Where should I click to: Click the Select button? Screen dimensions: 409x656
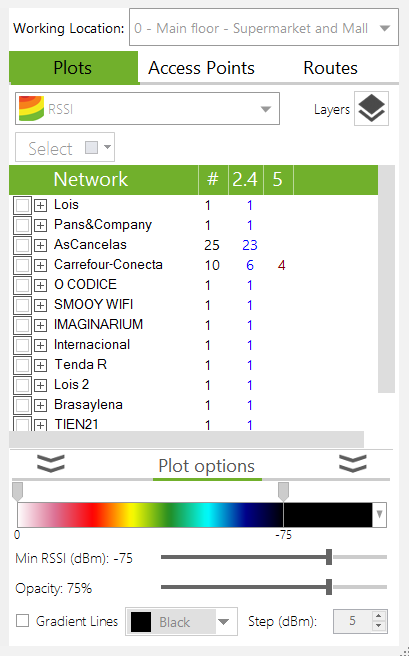point(65,147)
